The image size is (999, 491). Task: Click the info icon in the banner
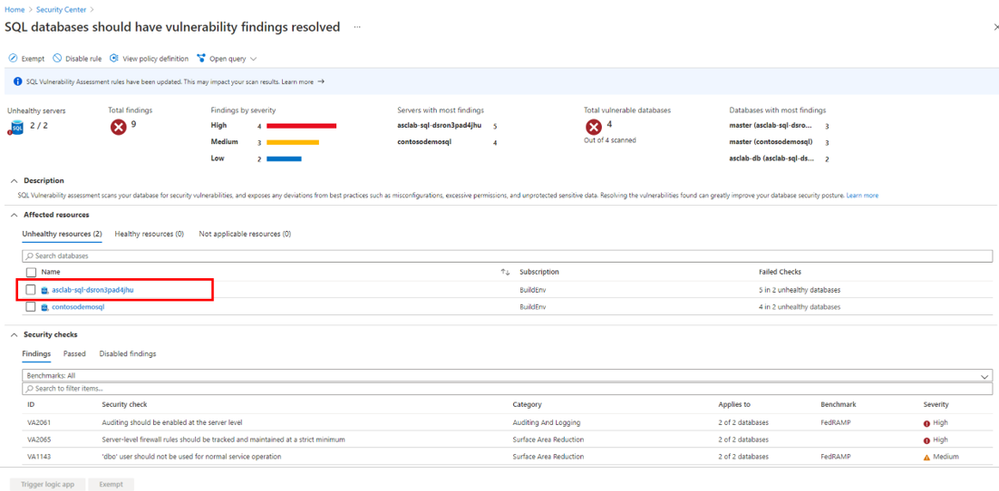17,82
